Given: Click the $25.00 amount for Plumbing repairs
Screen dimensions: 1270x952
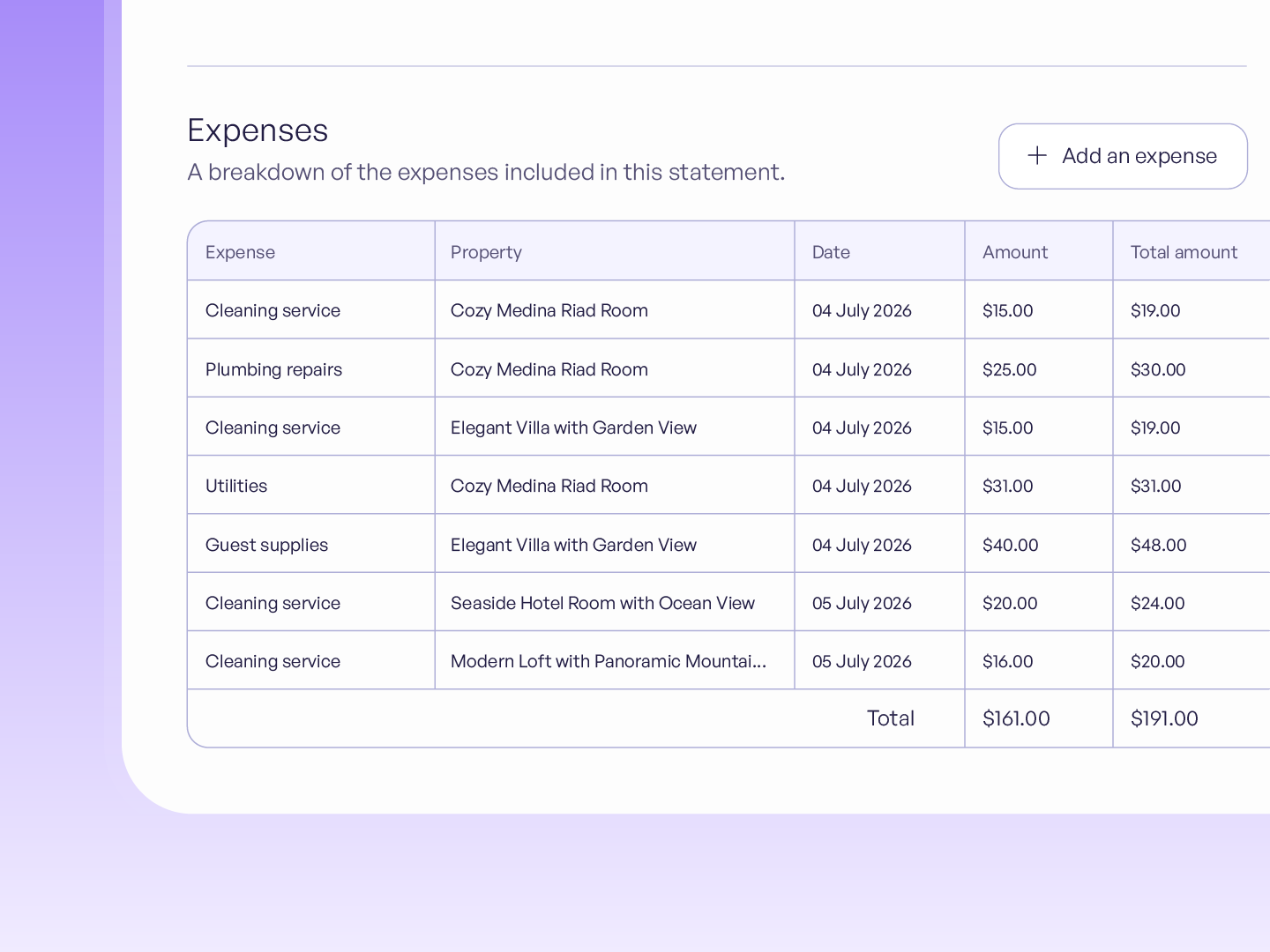Looking at the screenshot, I should pyautogui.click(x=1010, y=369).
